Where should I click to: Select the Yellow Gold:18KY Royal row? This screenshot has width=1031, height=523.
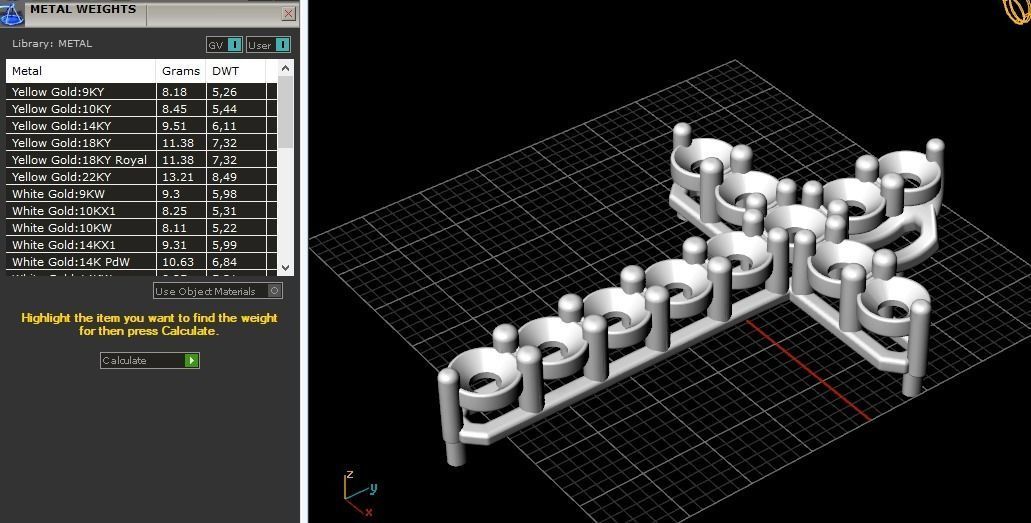coord(141,160)
